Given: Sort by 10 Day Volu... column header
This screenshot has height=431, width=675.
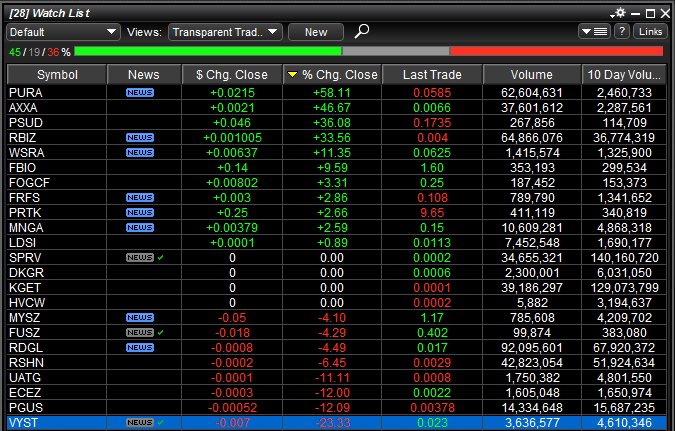Looking at the screenshot, I should 624,74.
